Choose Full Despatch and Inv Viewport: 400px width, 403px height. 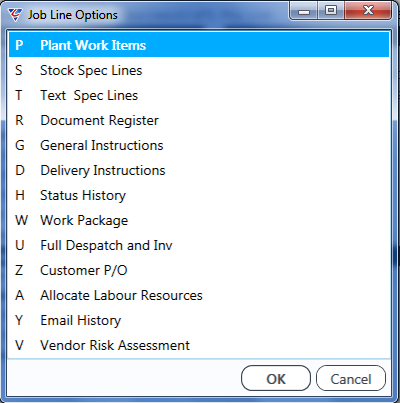199,245
